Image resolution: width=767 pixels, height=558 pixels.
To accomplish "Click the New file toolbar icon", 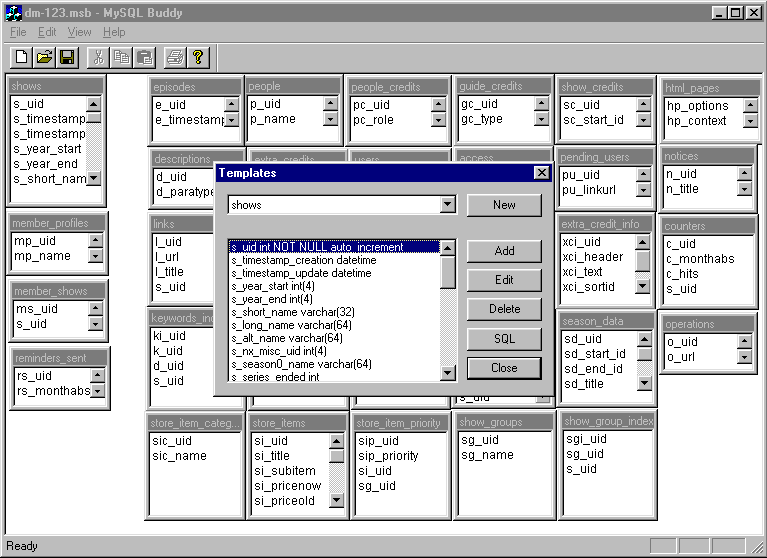I will point(22,57).
